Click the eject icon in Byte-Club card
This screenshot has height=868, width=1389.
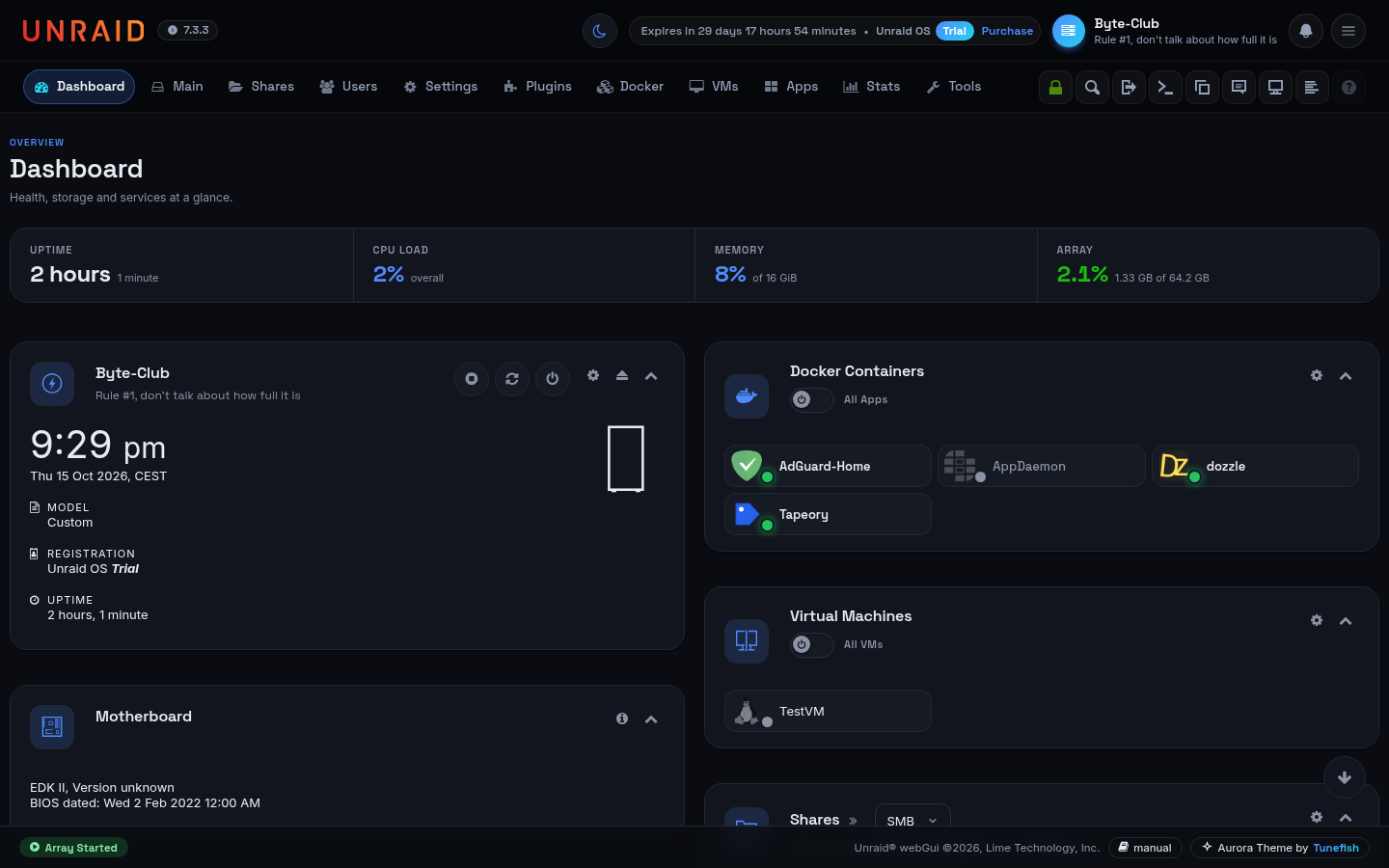(622, 375)
